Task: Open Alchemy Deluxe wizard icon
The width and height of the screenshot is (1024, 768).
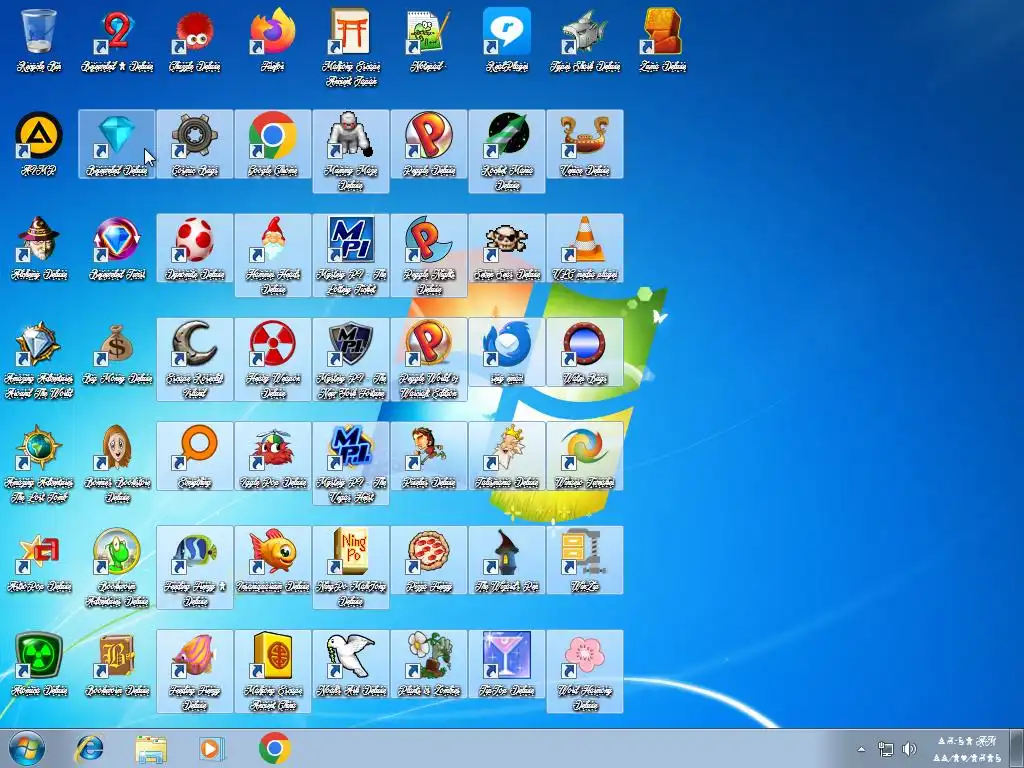Action: coord(39,248)
